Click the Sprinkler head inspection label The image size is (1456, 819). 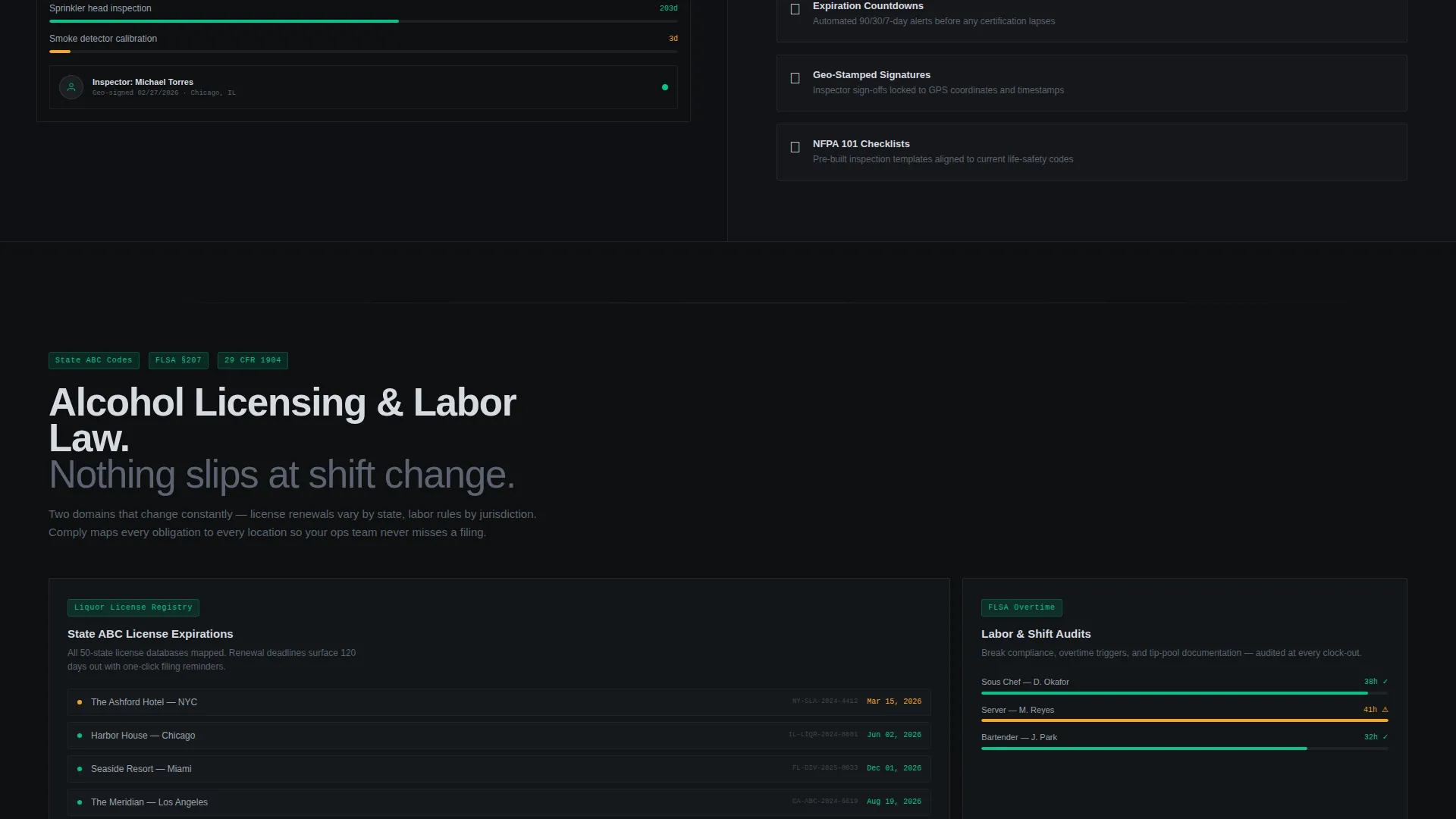coord(100,8)
